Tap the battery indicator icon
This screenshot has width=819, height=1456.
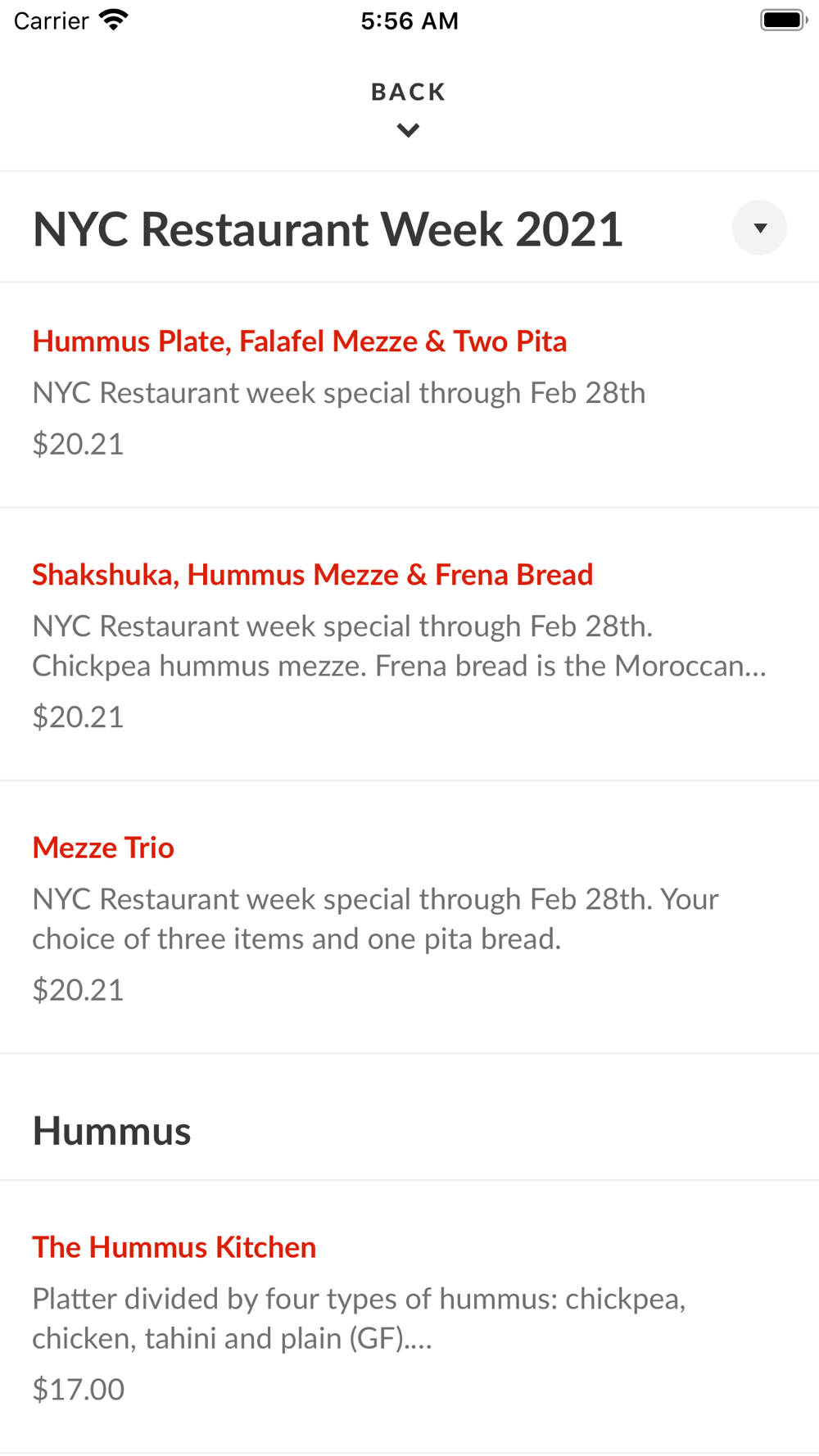point(784,20)
